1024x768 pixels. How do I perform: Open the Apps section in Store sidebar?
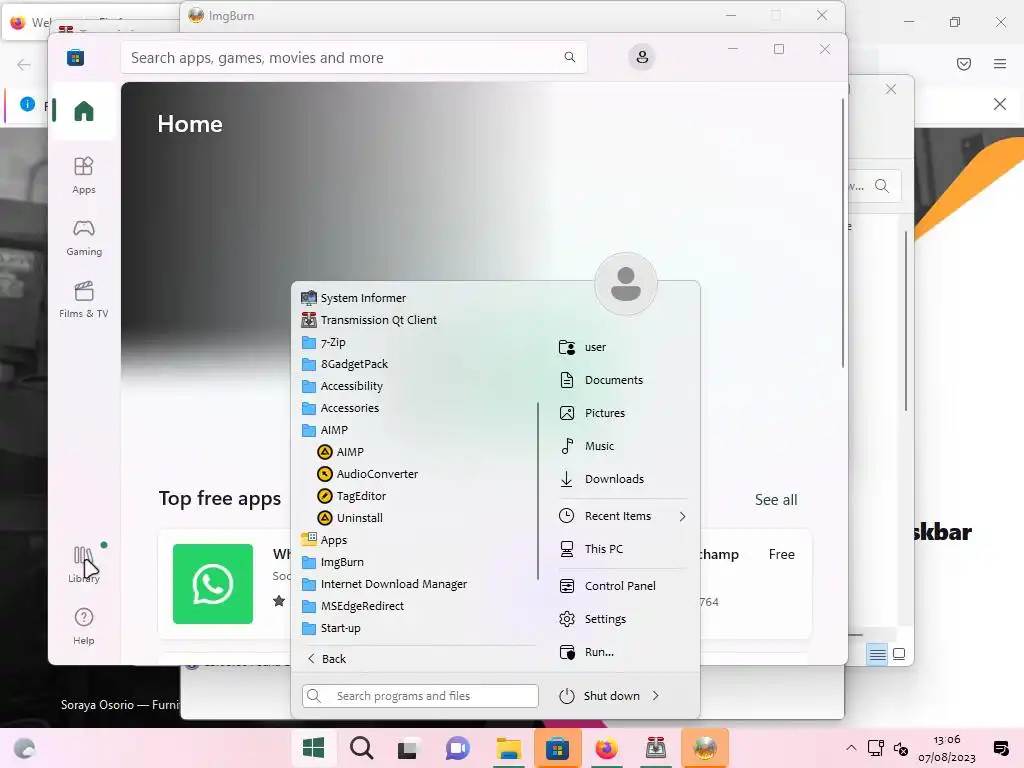point(84,175)
